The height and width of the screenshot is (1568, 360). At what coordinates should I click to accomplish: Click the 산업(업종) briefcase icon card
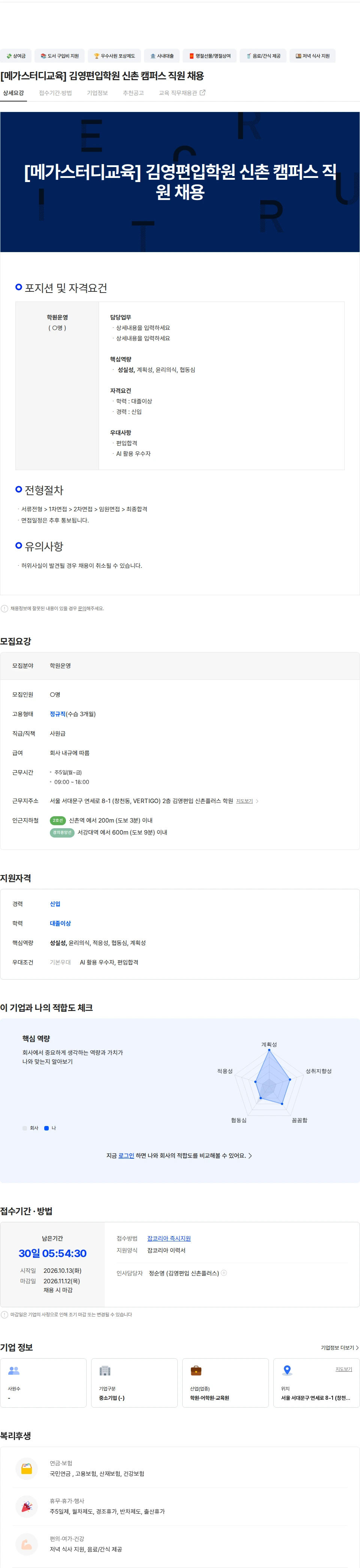tap(225, 1383)
